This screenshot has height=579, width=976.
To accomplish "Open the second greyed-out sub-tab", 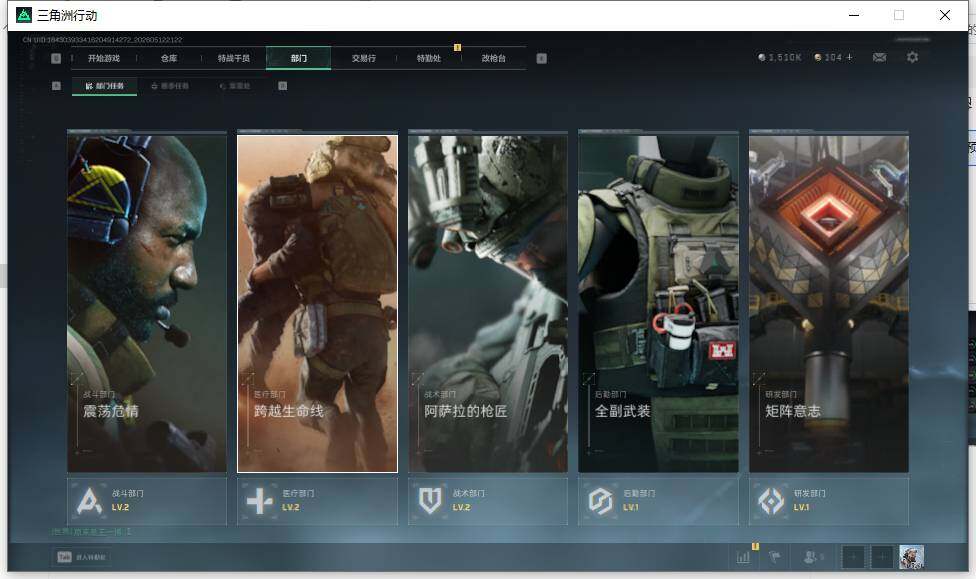I will tap(170, 86).
